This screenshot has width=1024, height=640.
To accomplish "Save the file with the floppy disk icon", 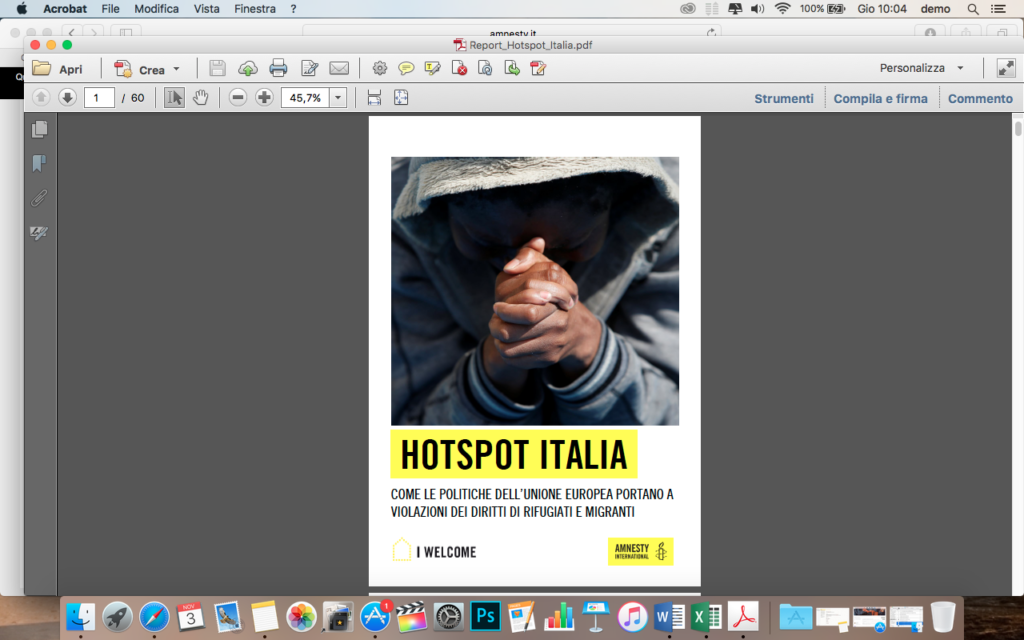I will pyautogui.click(x=217, y=68).
